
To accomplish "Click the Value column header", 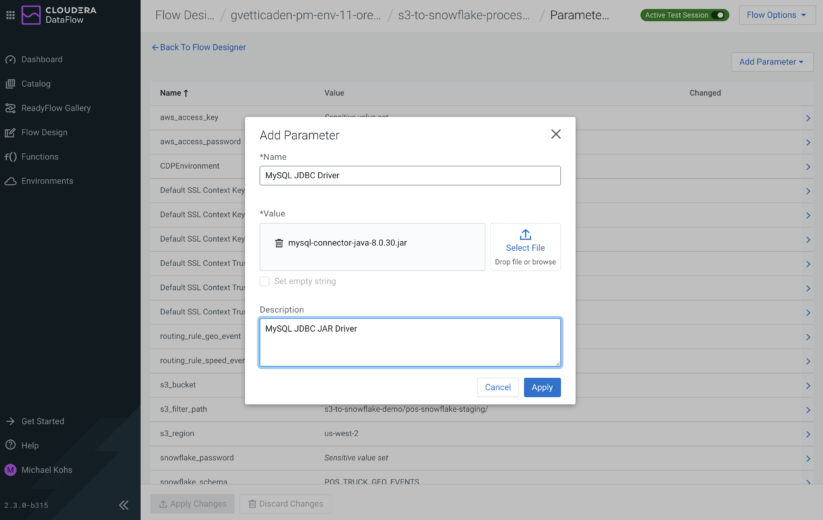I will pyautogui.click(x=334, y=93).
